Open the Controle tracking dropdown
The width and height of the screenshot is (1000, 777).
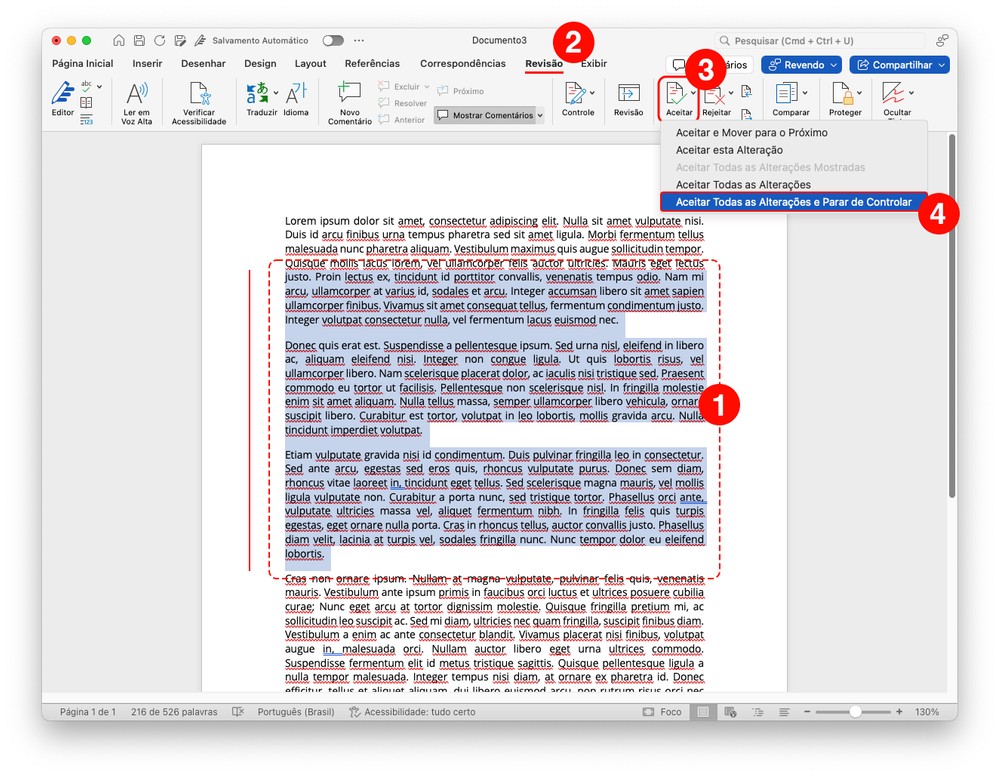577,96
